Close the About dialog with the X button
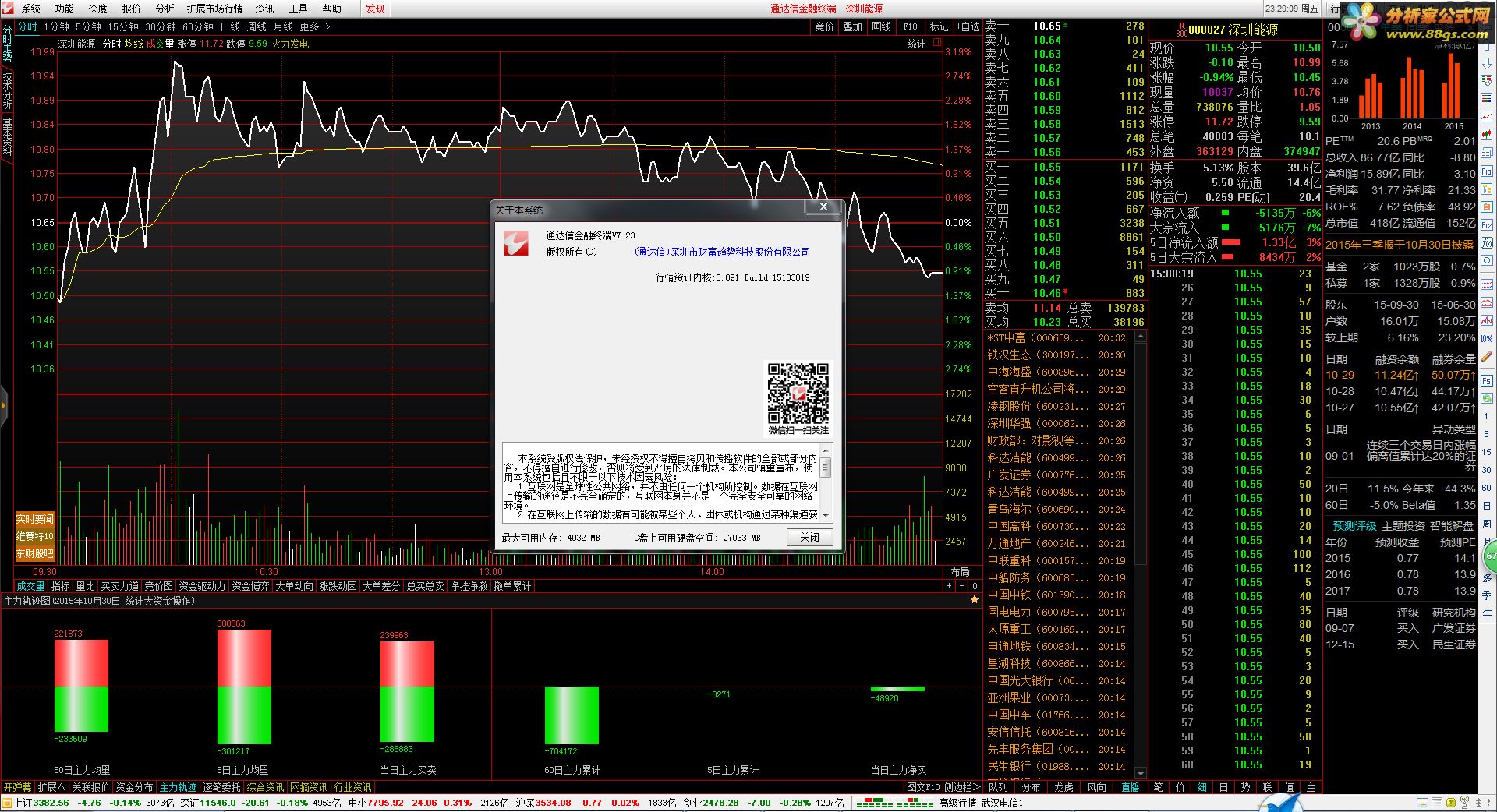The image size is (1497, 812). (823, 207)
